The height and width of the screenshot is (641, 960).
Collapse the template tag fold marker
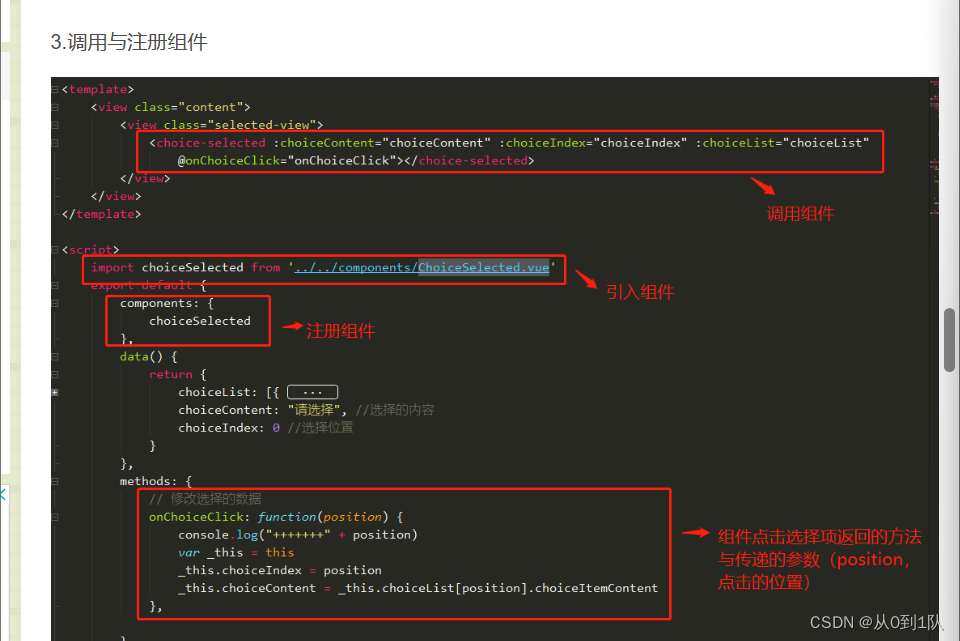click(55, 89)
